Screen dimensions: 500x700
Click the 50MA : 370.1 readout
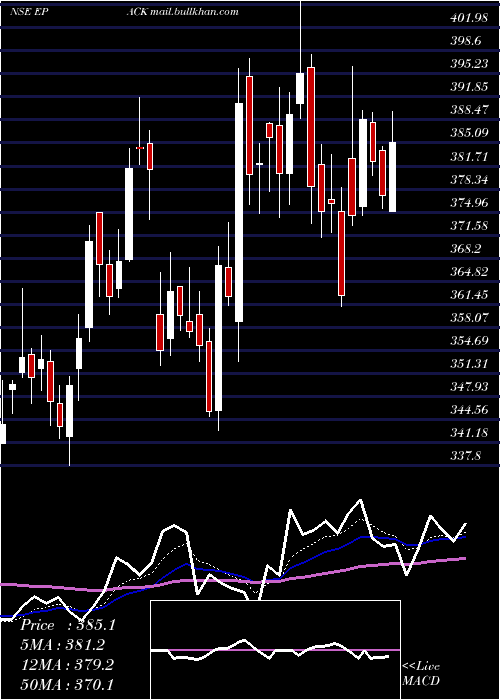pos(67,684)
